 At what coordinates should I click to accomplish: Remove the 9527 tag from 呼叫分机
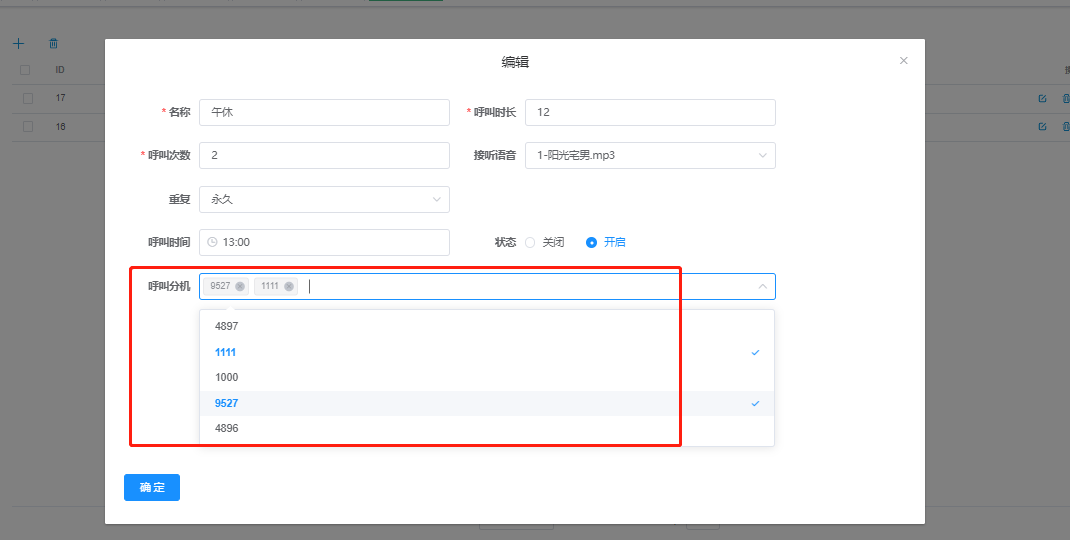(x=240, y=286)
